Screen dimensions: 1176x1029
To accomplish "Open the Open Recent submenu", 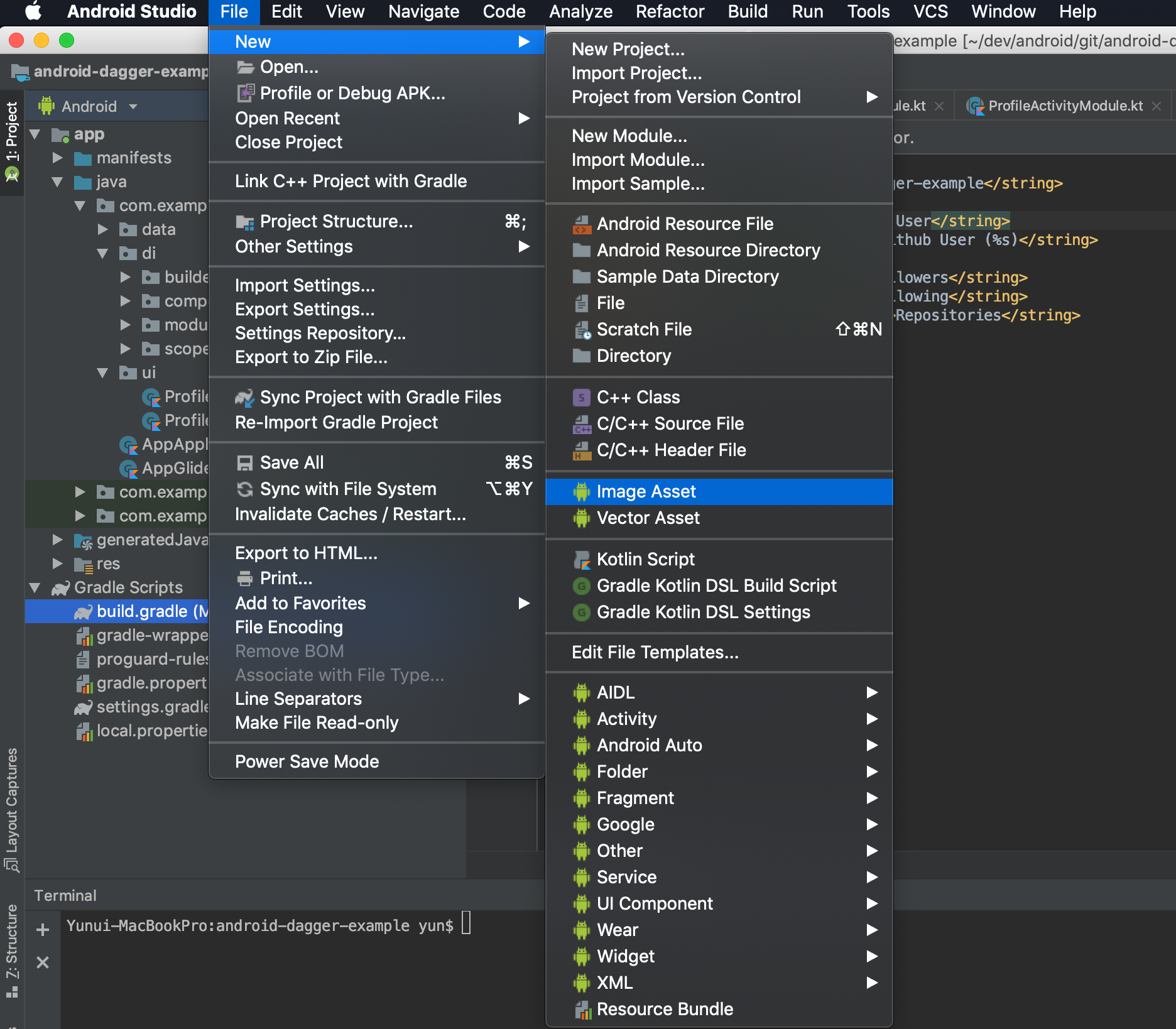I will point(377,118).
